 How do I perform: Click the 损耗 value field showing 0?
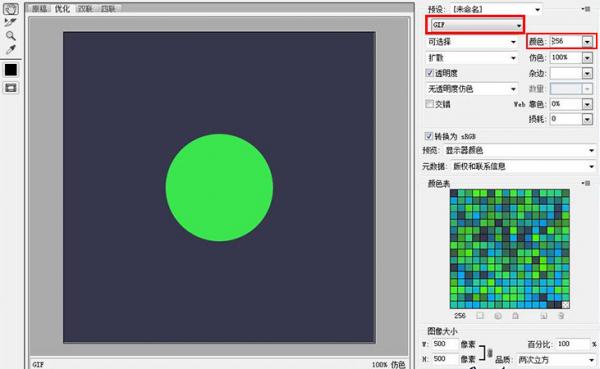point(566,119)
